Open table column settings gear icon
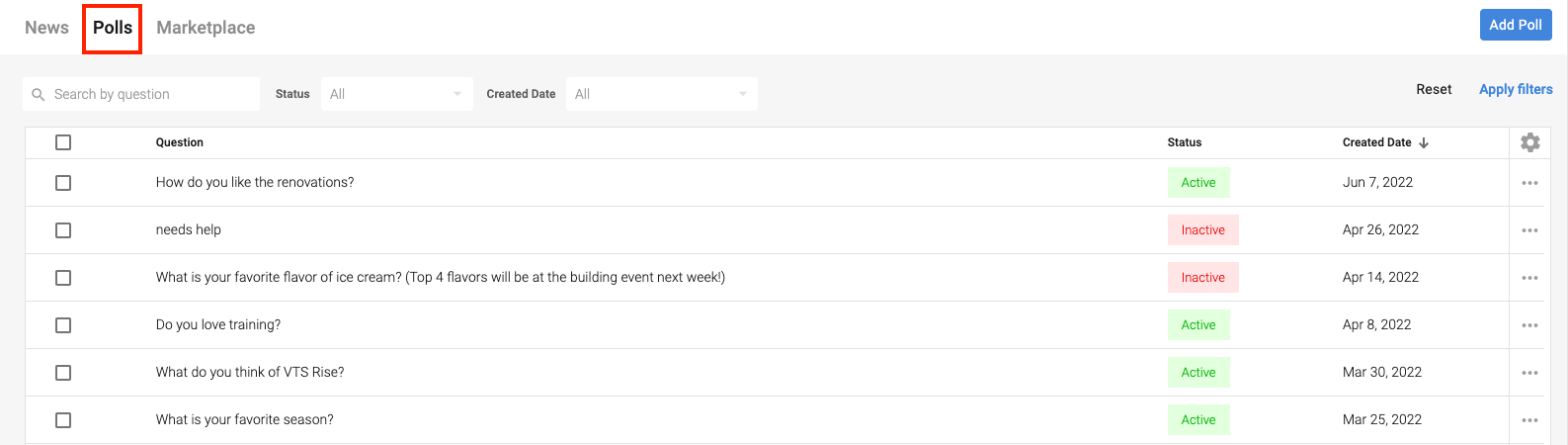 pos(1529,142)
